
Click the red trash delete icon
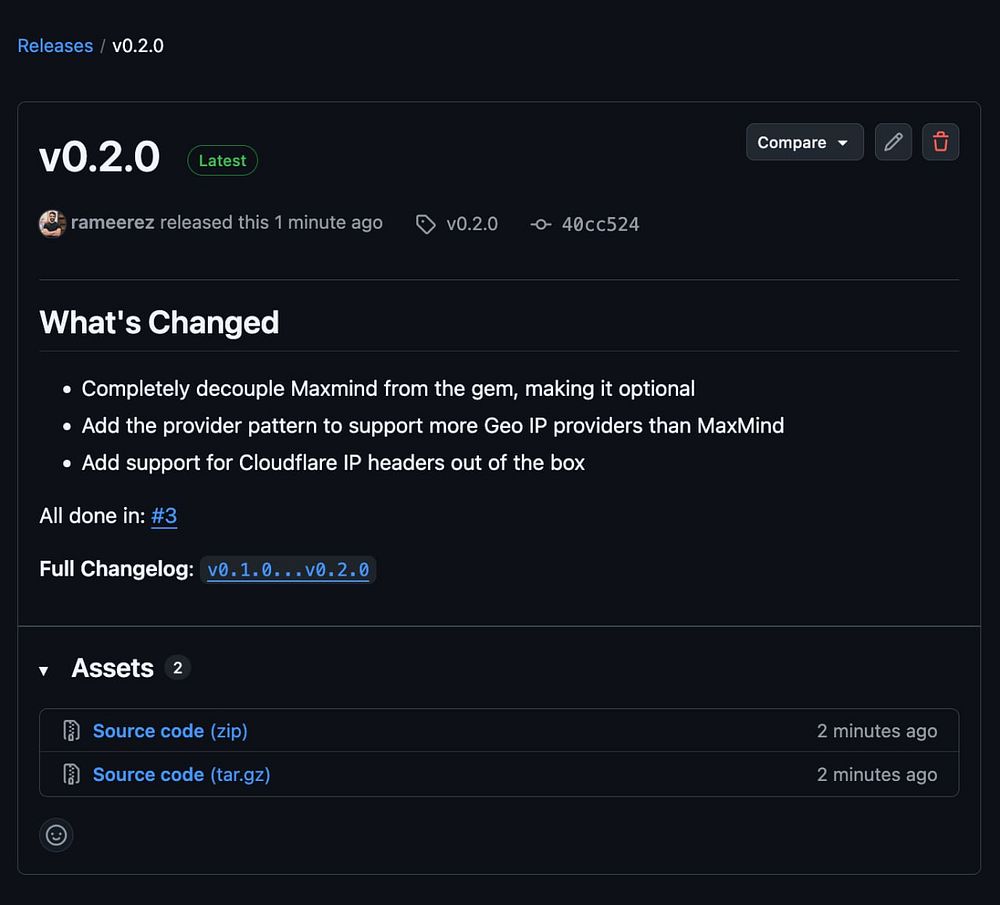[x=941, y=142]
